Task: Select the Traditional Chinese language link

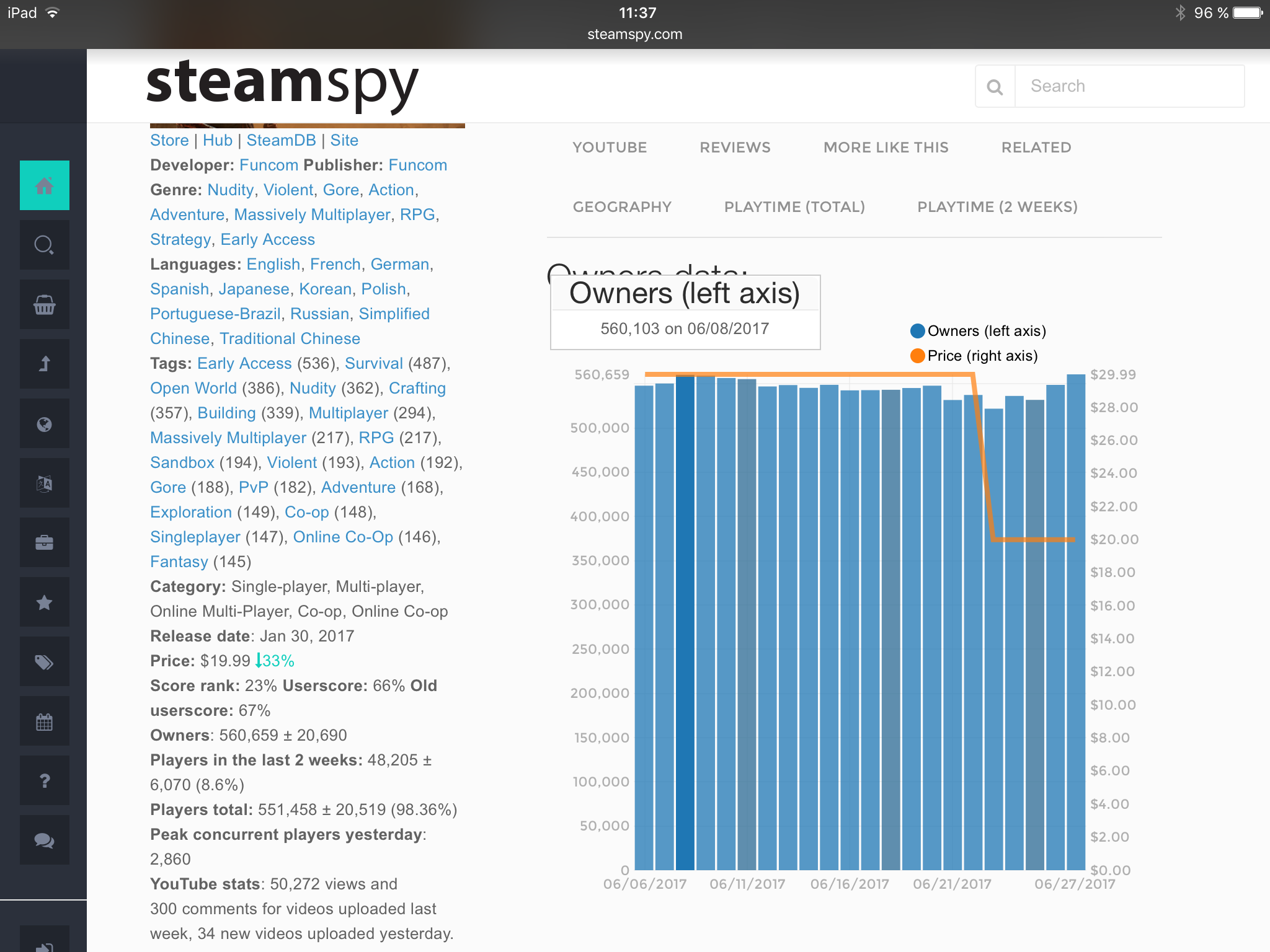Action: coord(290,338)
